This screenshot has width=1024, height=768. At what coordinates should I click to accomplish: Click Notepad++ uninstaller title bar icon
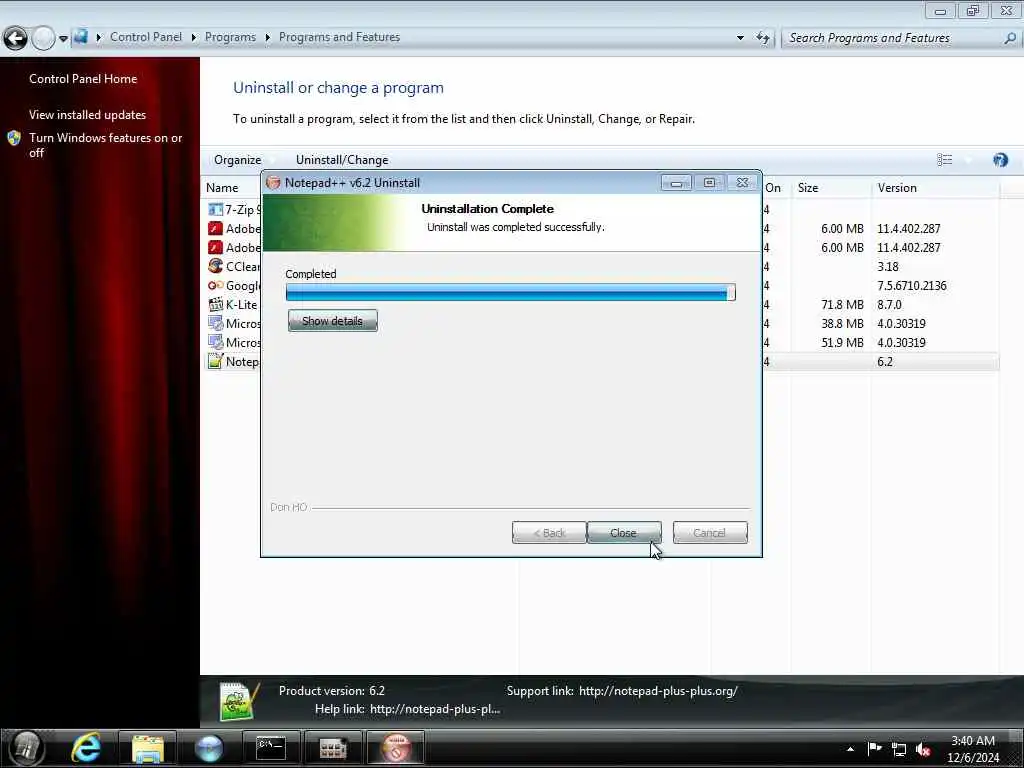273,183
